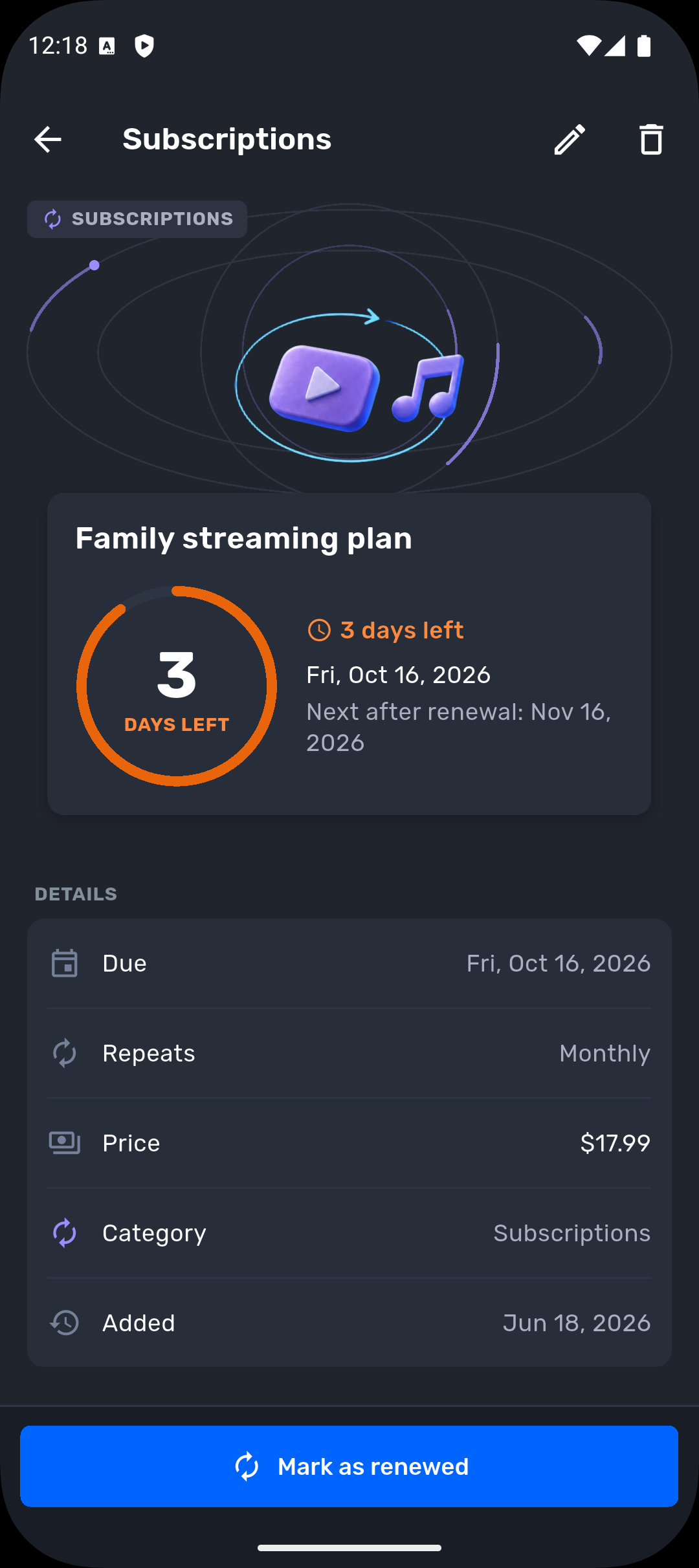Tap Mark as renewed button

349,1466
